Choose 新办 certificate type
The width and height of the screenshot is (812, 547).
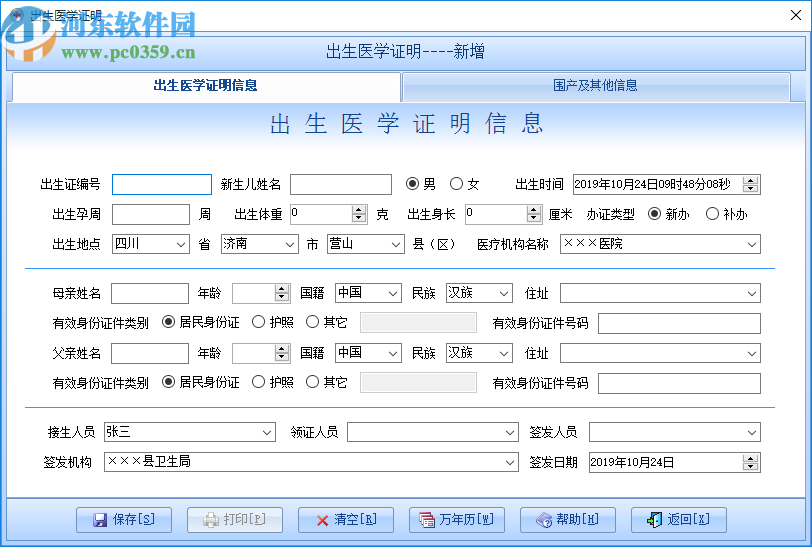pyautogui.click(x=655, y=214)
